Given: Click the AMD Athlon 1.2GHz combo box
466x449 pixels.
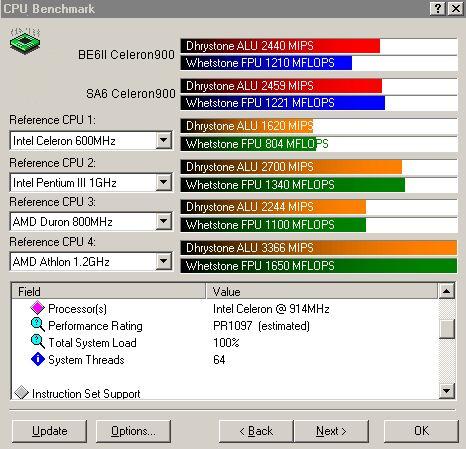Looking at the screenshot, I should coord(91,261).
